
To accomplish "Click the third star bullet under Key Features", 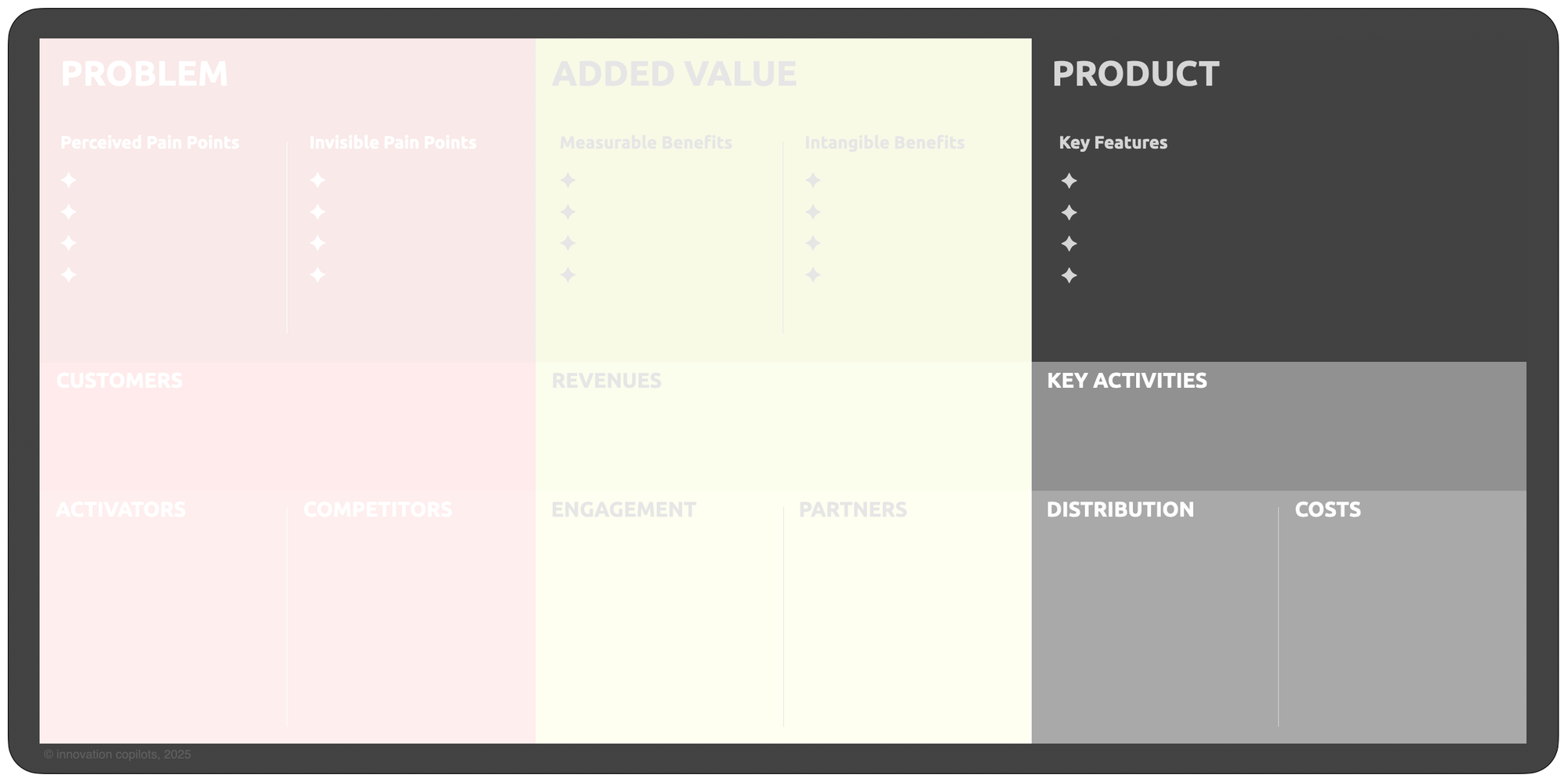I will 1069,244.
